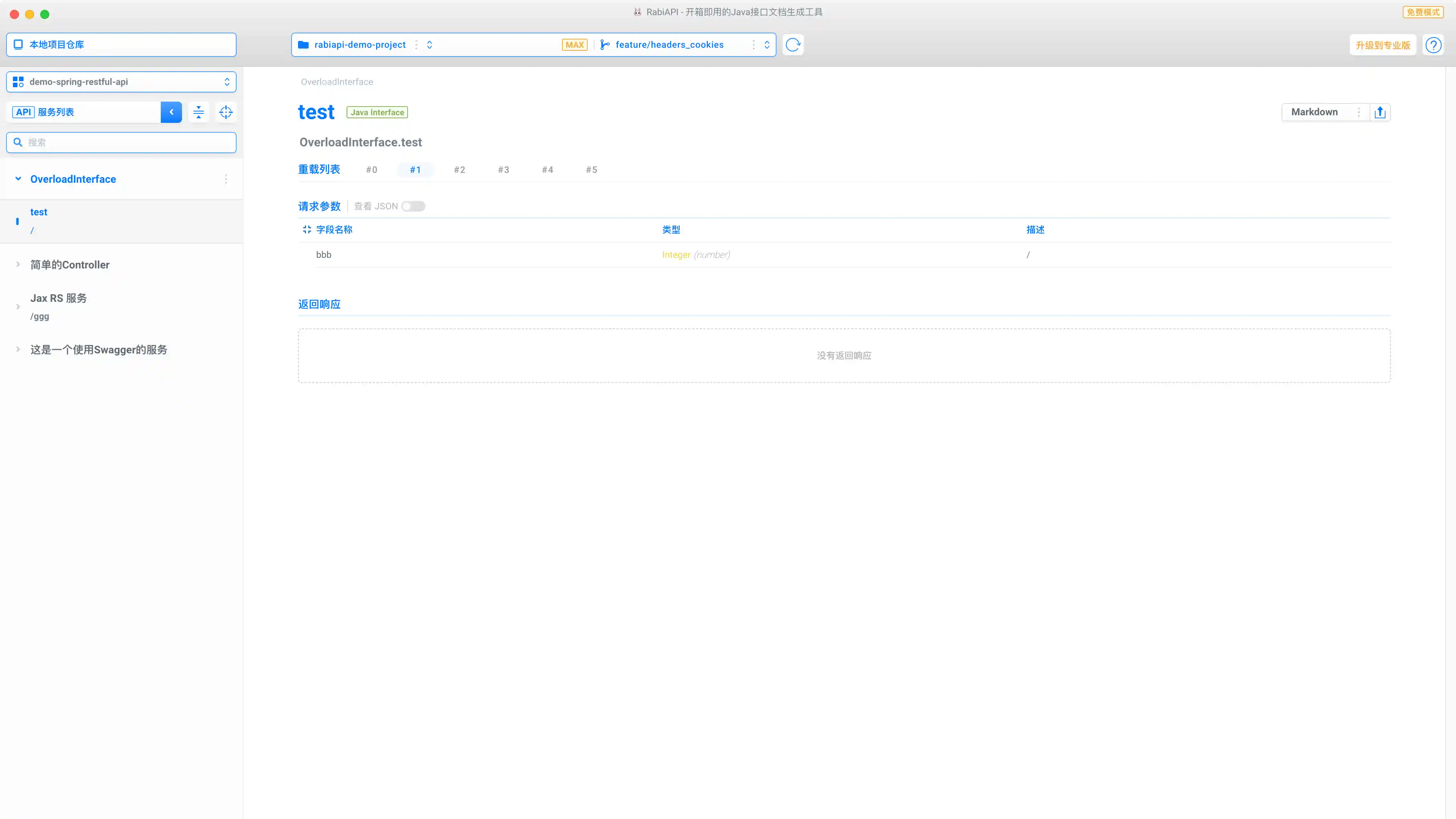Click the refresh project icon

pos(793,45)
